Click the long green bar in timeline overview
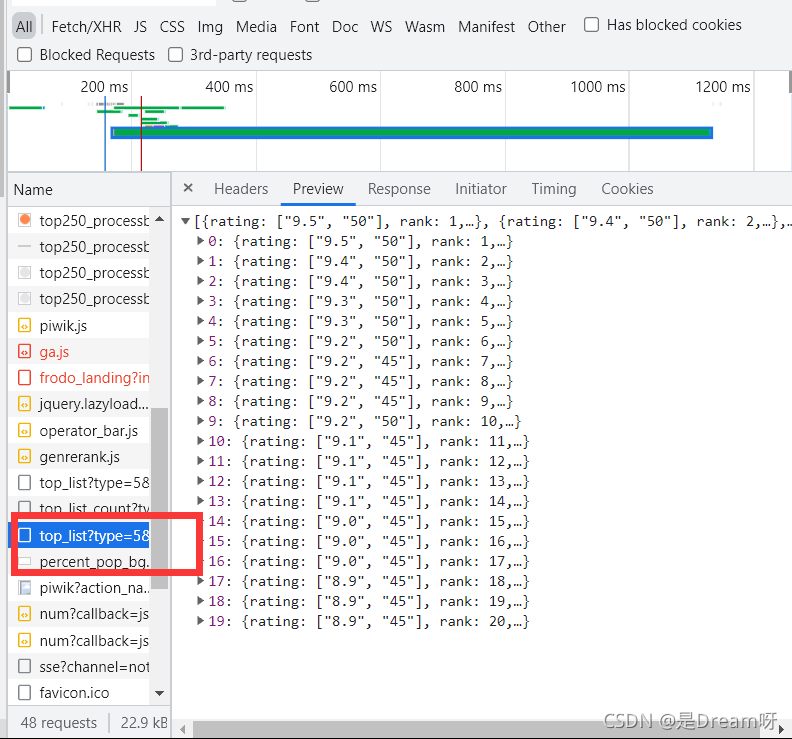 point(412,133)
